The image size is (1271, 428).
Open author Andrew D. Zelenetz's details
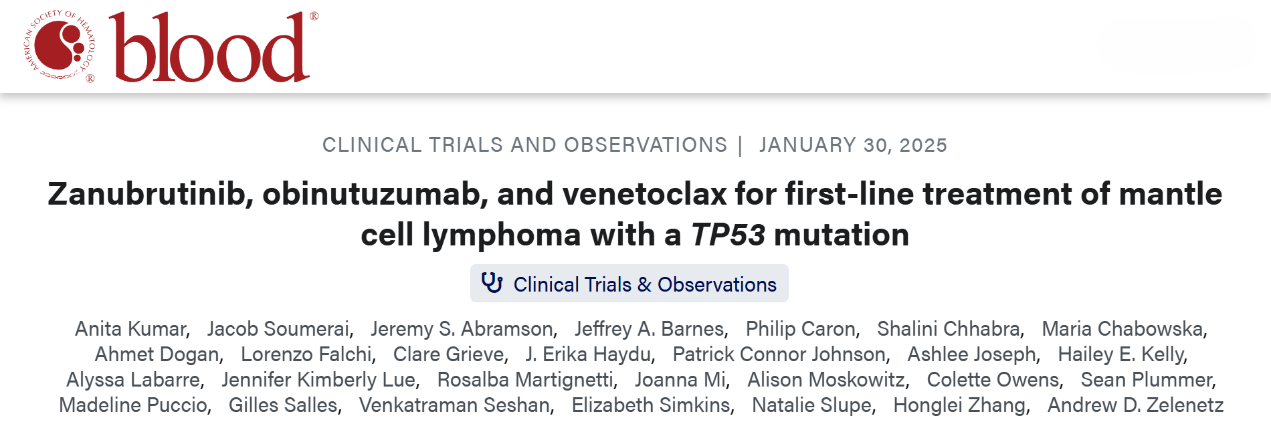(x=1135, y=406)
